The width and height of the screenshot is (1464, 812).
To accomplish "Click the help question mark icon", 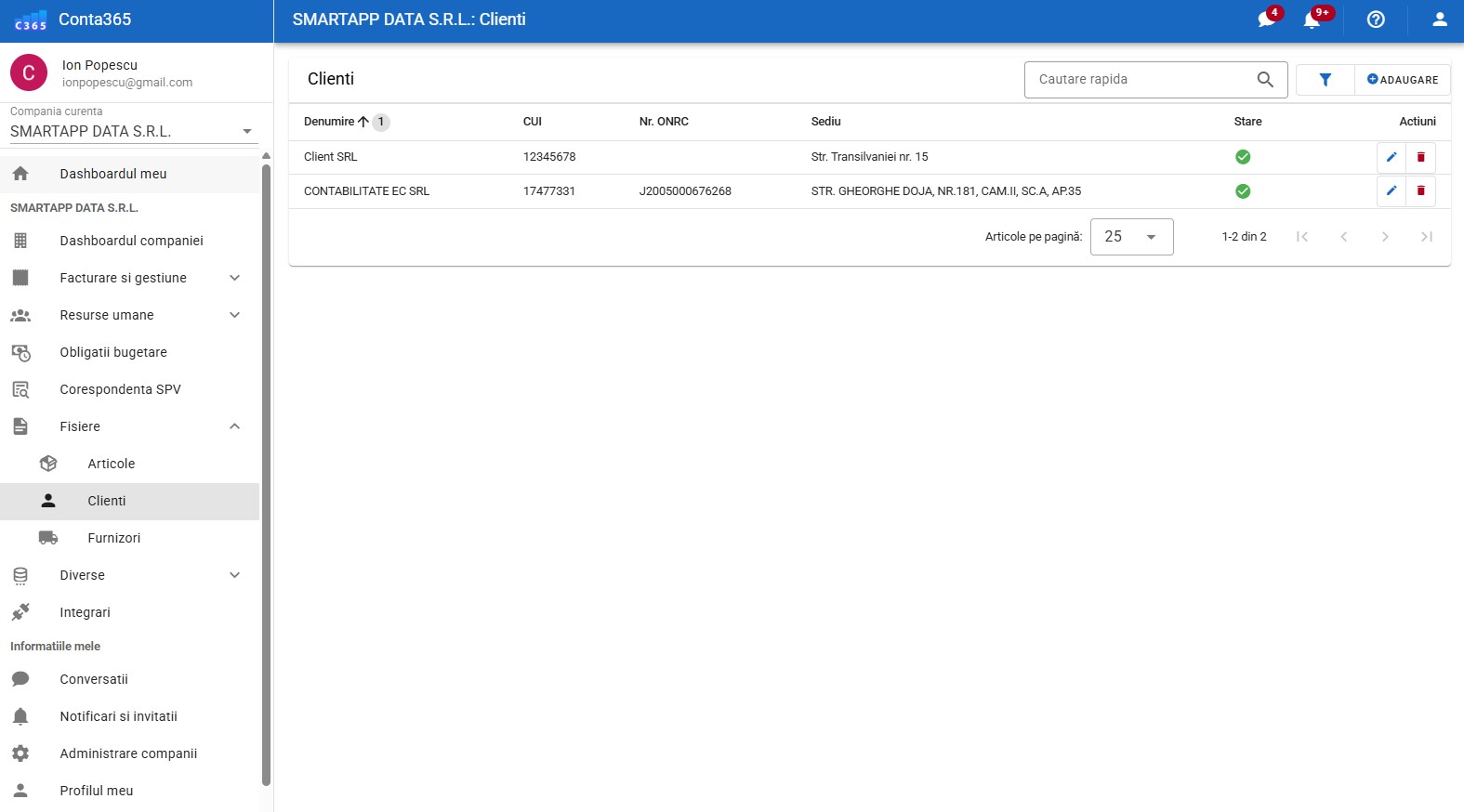I will 1376,20.
